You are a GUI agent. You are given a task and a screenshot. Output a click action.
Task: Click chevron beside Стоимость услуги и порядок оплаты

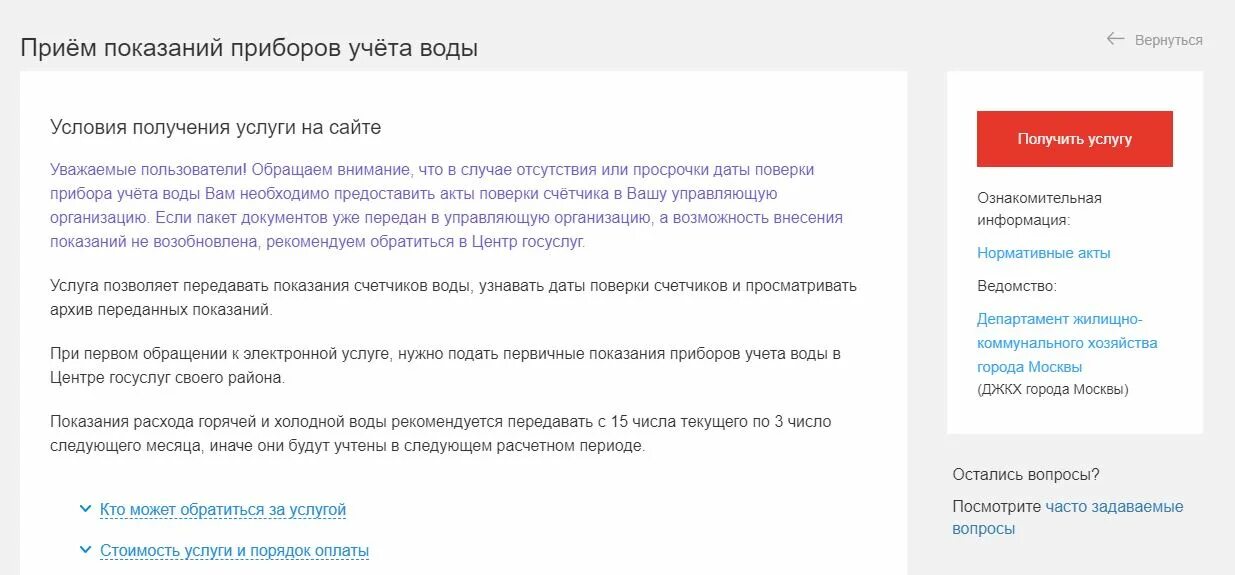(85, 550)
